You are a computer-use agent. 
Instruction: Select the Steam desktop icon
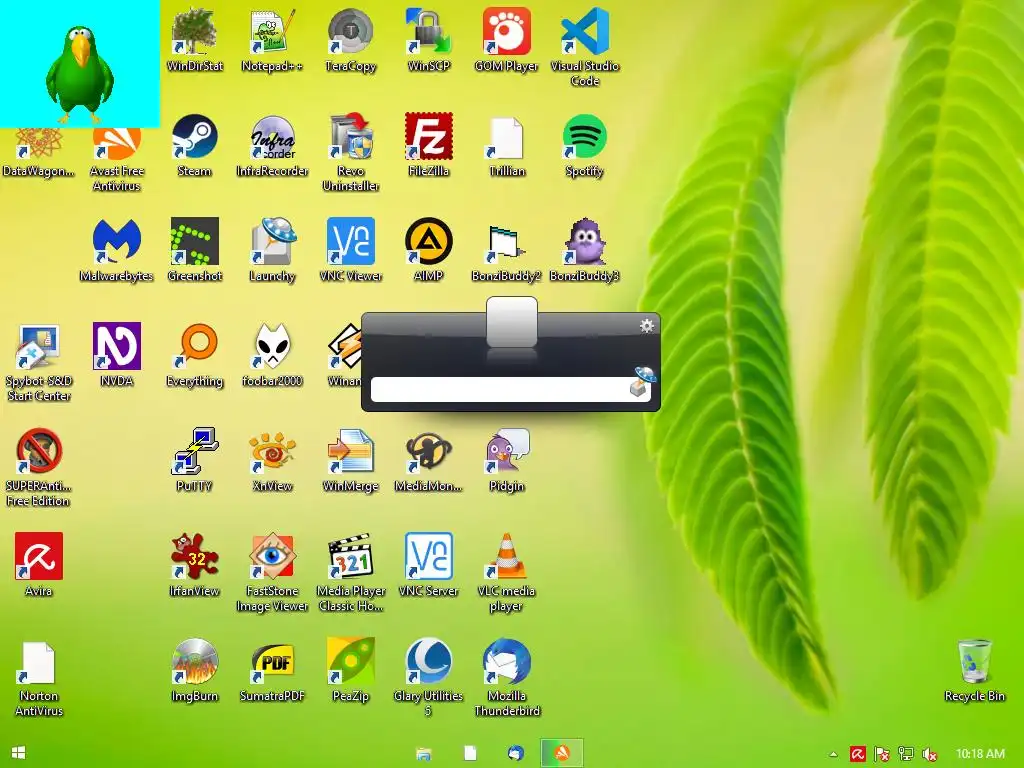click(195, 145)
